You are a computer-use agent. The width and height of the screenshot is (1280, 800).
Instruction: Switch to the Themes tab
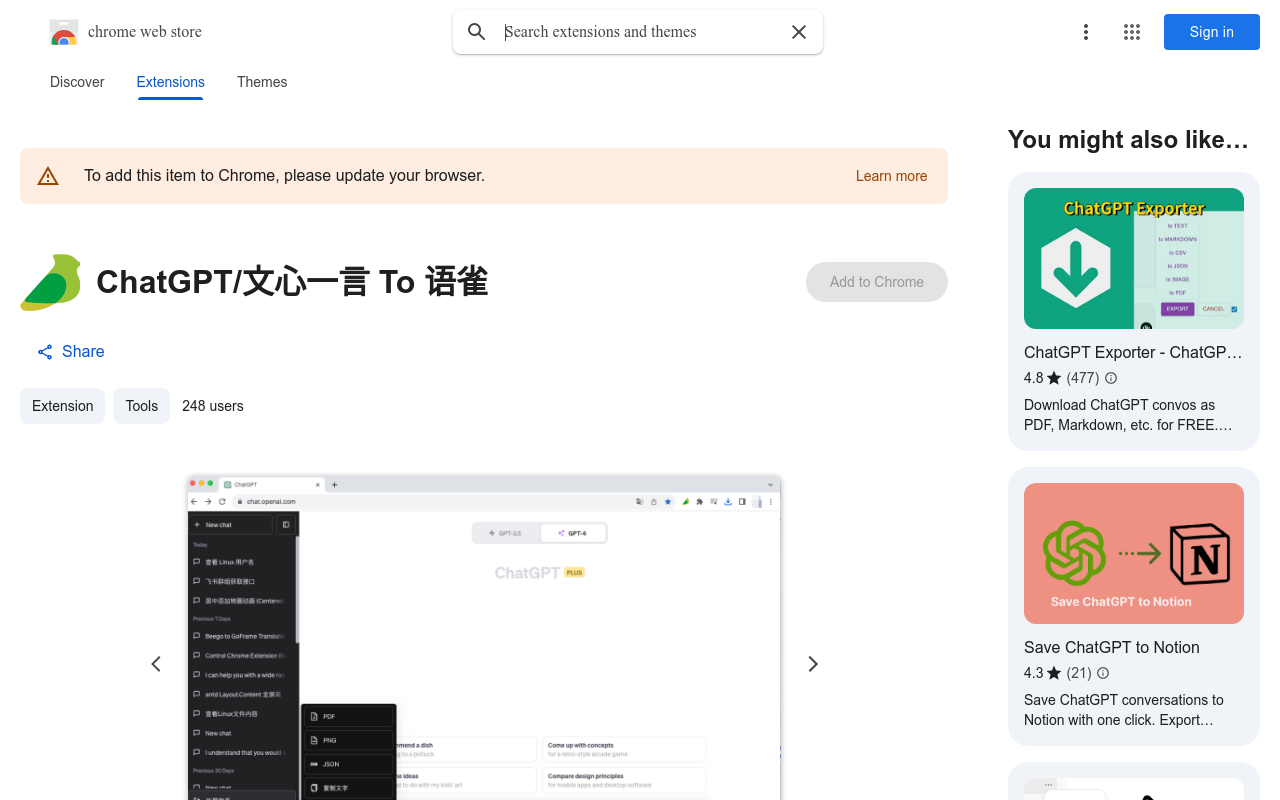tap(262, 82)
